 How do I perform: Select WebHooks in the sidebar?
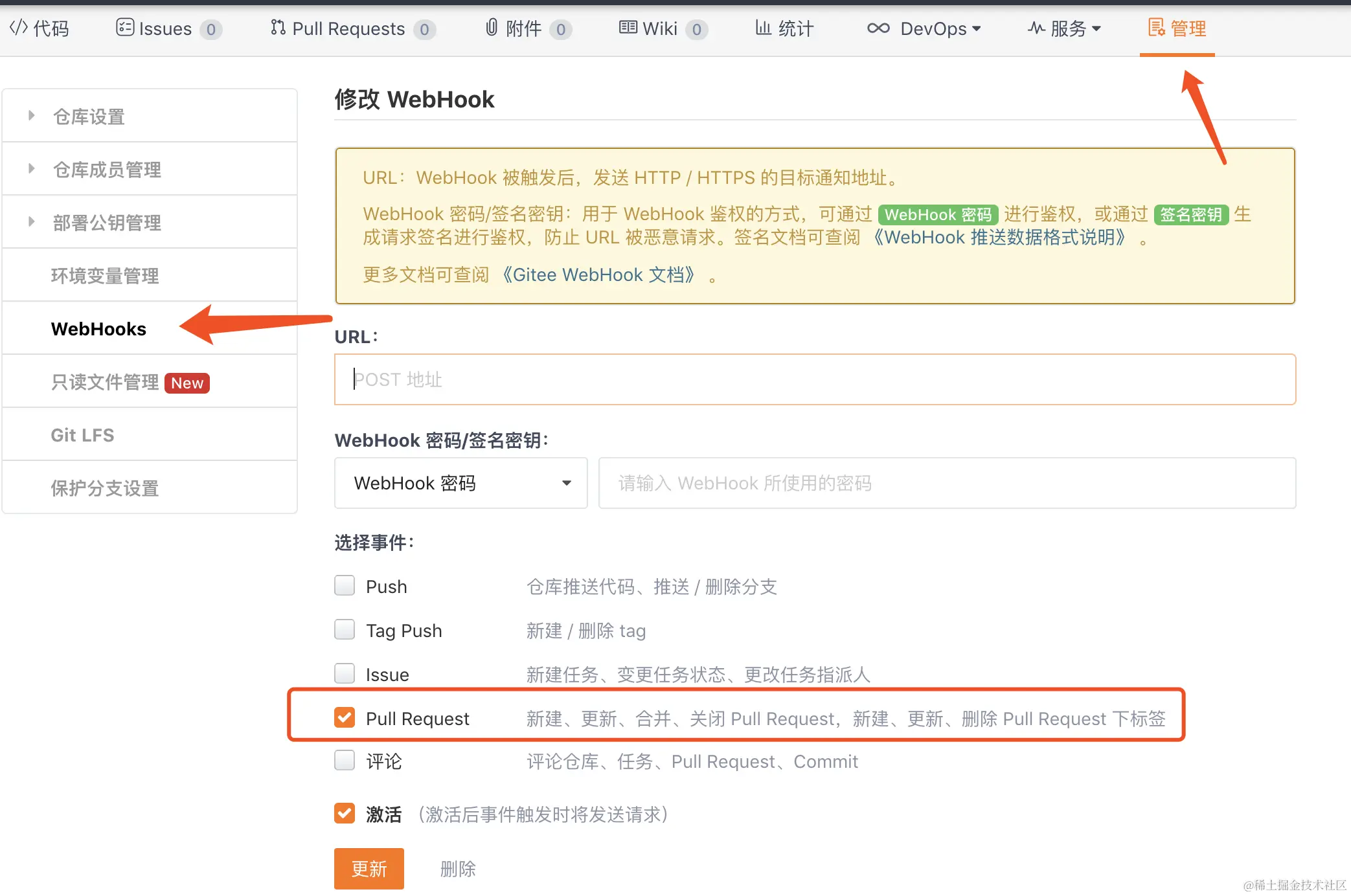pyautogui.click(x=98, y=329)
